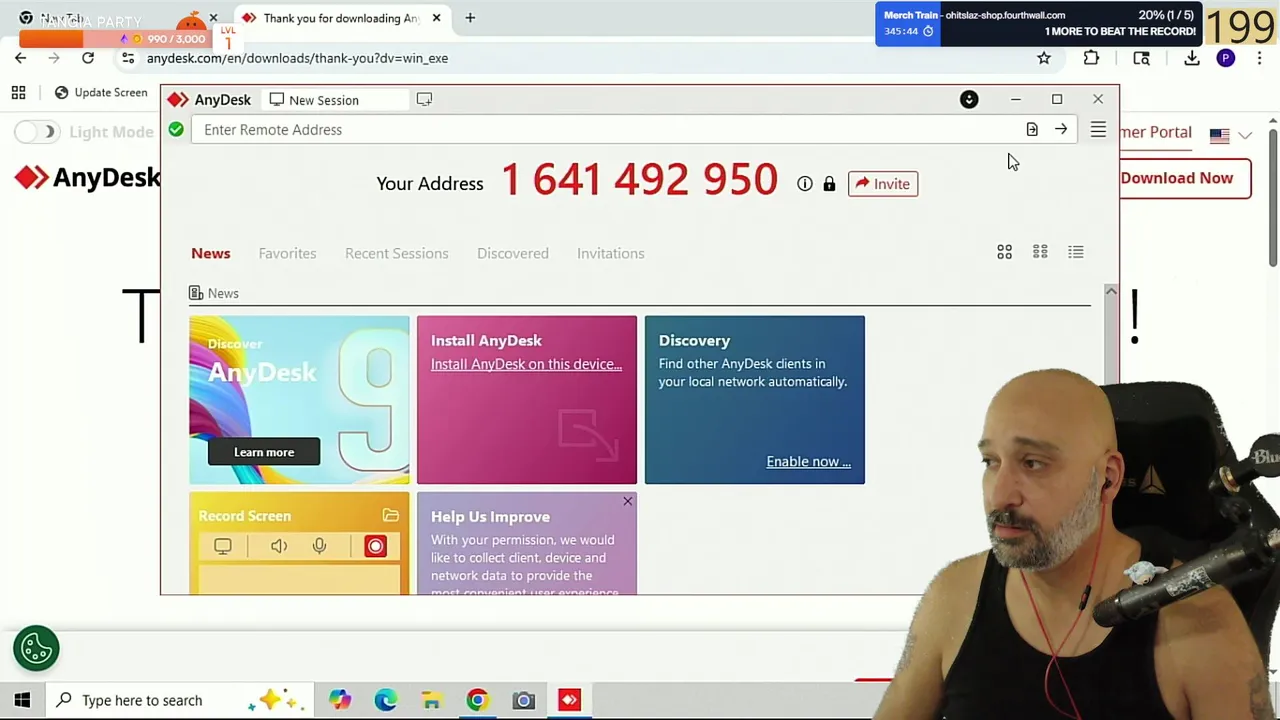Open recordings folder in Record Screen card
The height and width of the screenshot is (720, 1280).
391,516
